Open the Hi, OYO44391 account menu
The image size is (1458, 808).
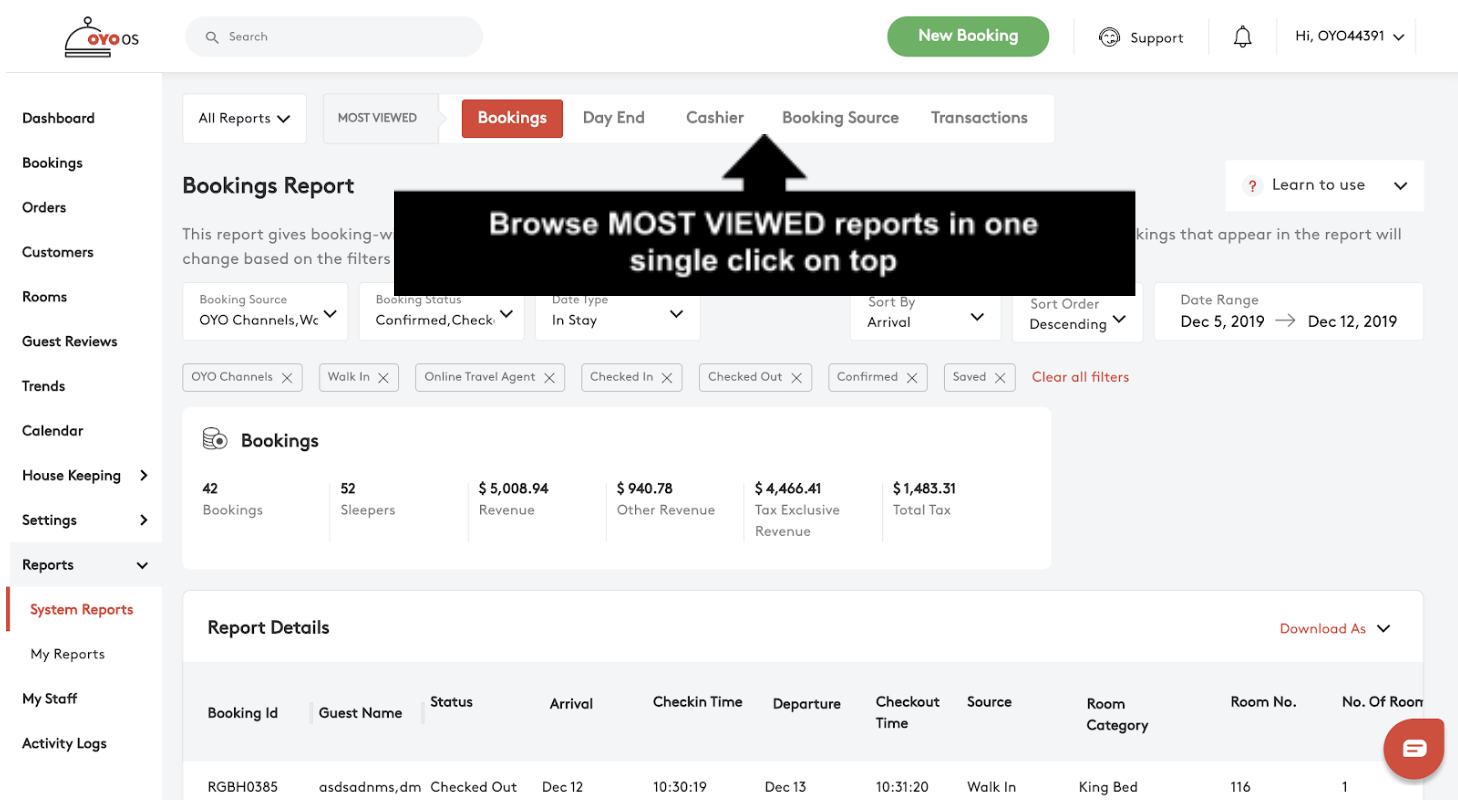(x=1349, y=37)
